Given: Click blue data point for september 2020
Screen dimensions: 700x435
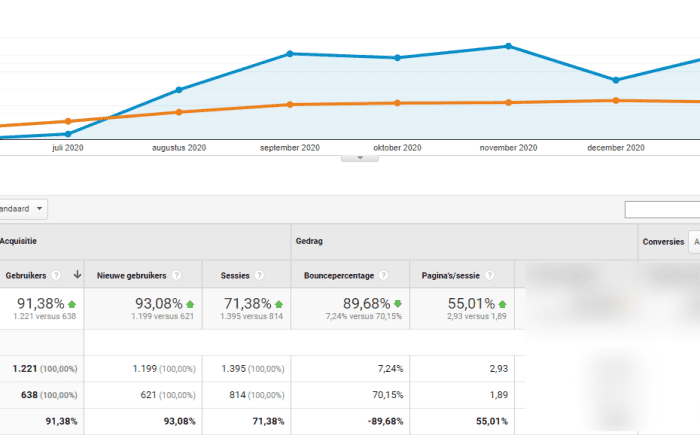Looking at the screenshot, I should 290,53.
